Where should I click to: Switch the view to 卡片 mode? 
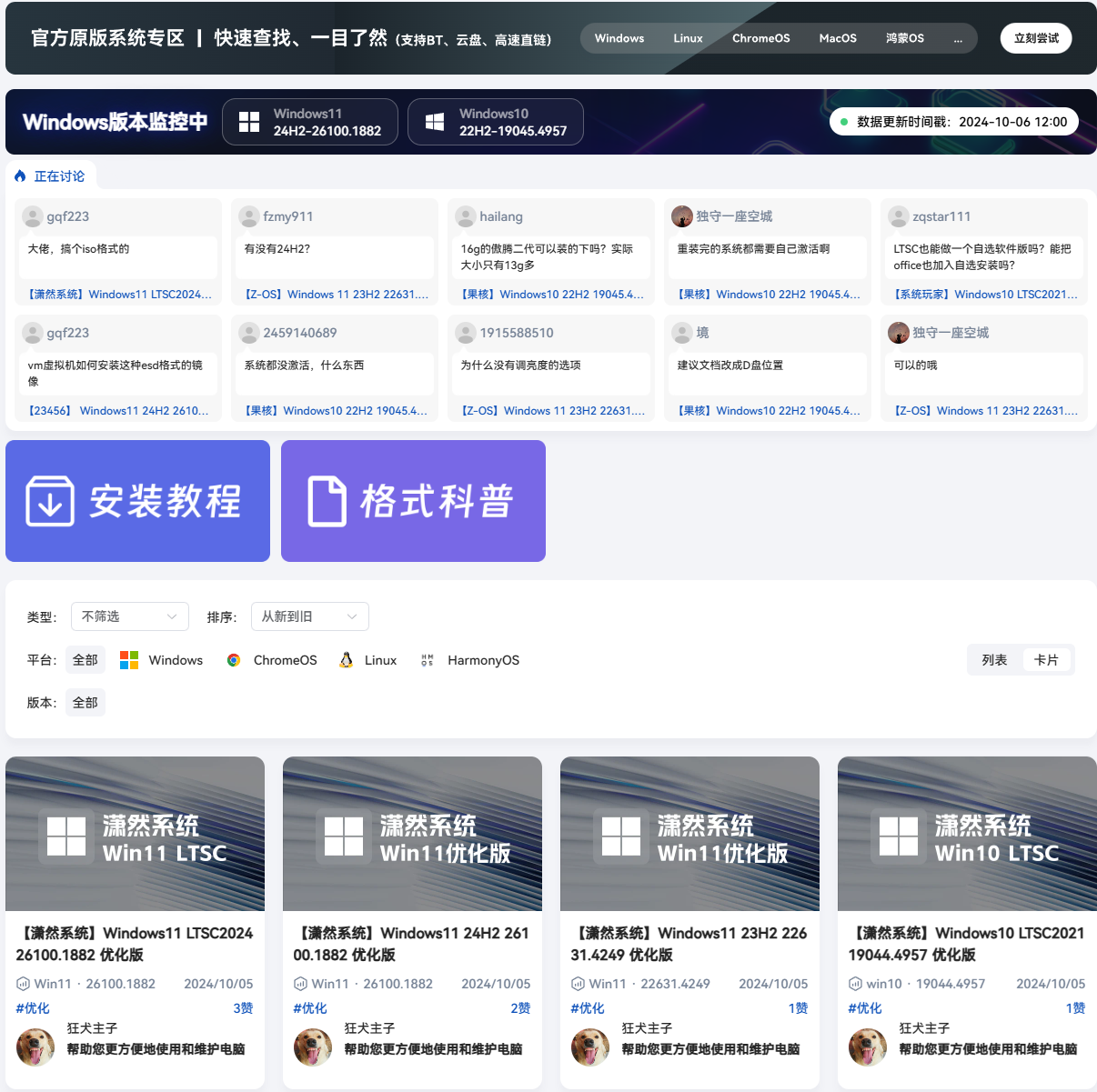(1047, 659)
